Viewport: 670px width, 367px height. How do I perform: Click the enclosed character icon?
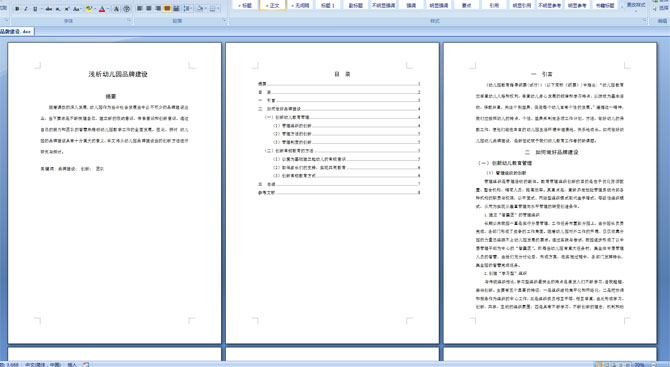(126, 9)
